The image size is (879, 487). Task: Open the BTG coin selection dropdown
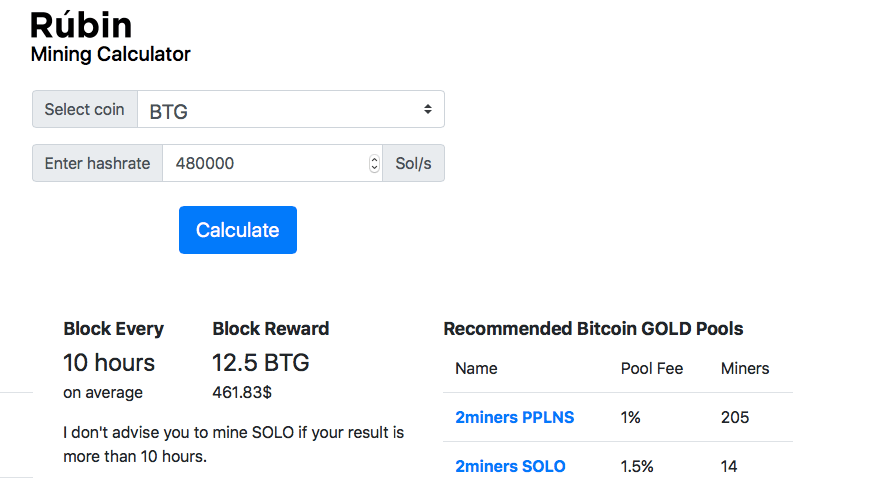[x=290, y=110]
